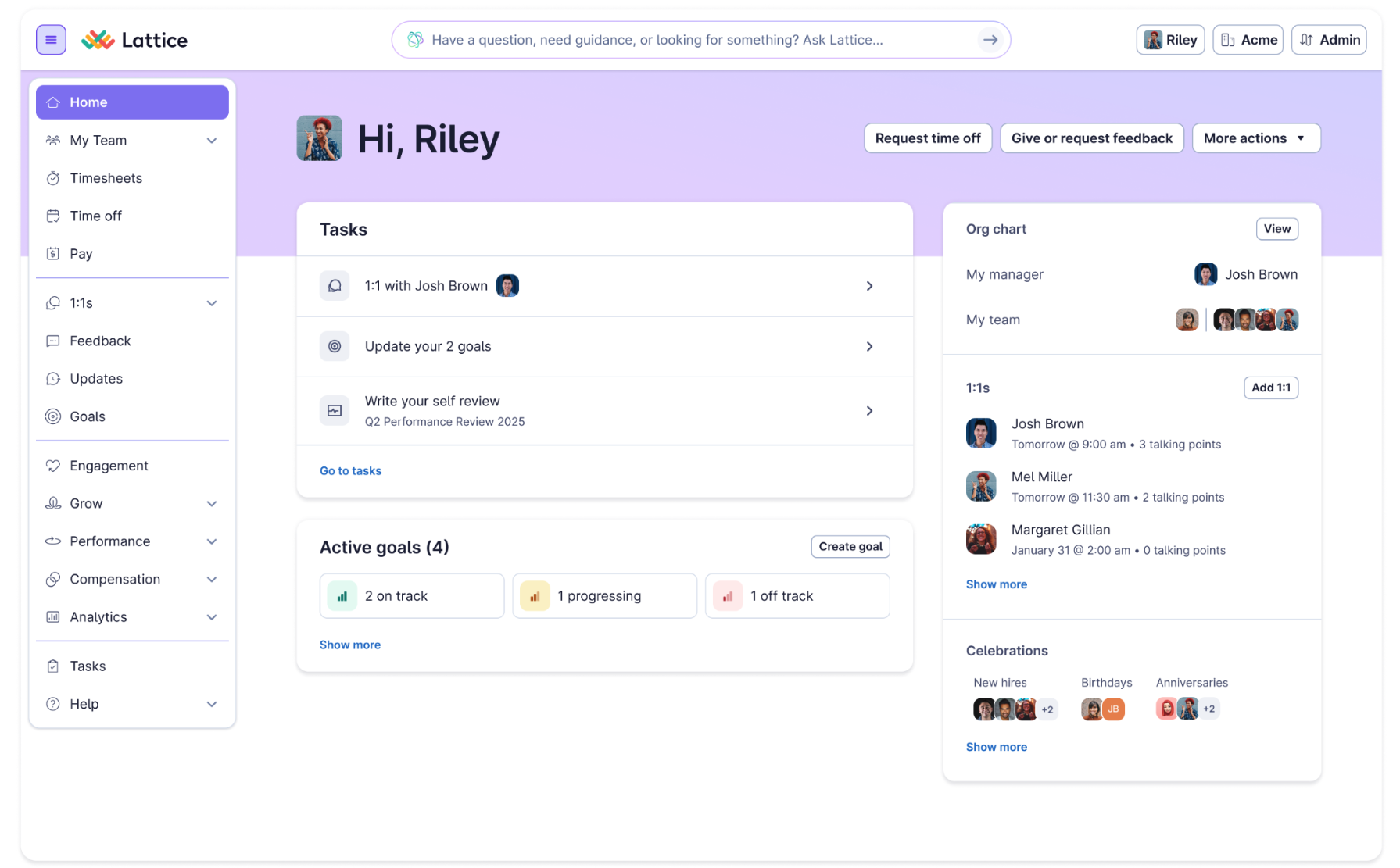This screenshot has height=868, width=1400.
Task: Open Pay from the sidebar
Action: click(132, 253)
